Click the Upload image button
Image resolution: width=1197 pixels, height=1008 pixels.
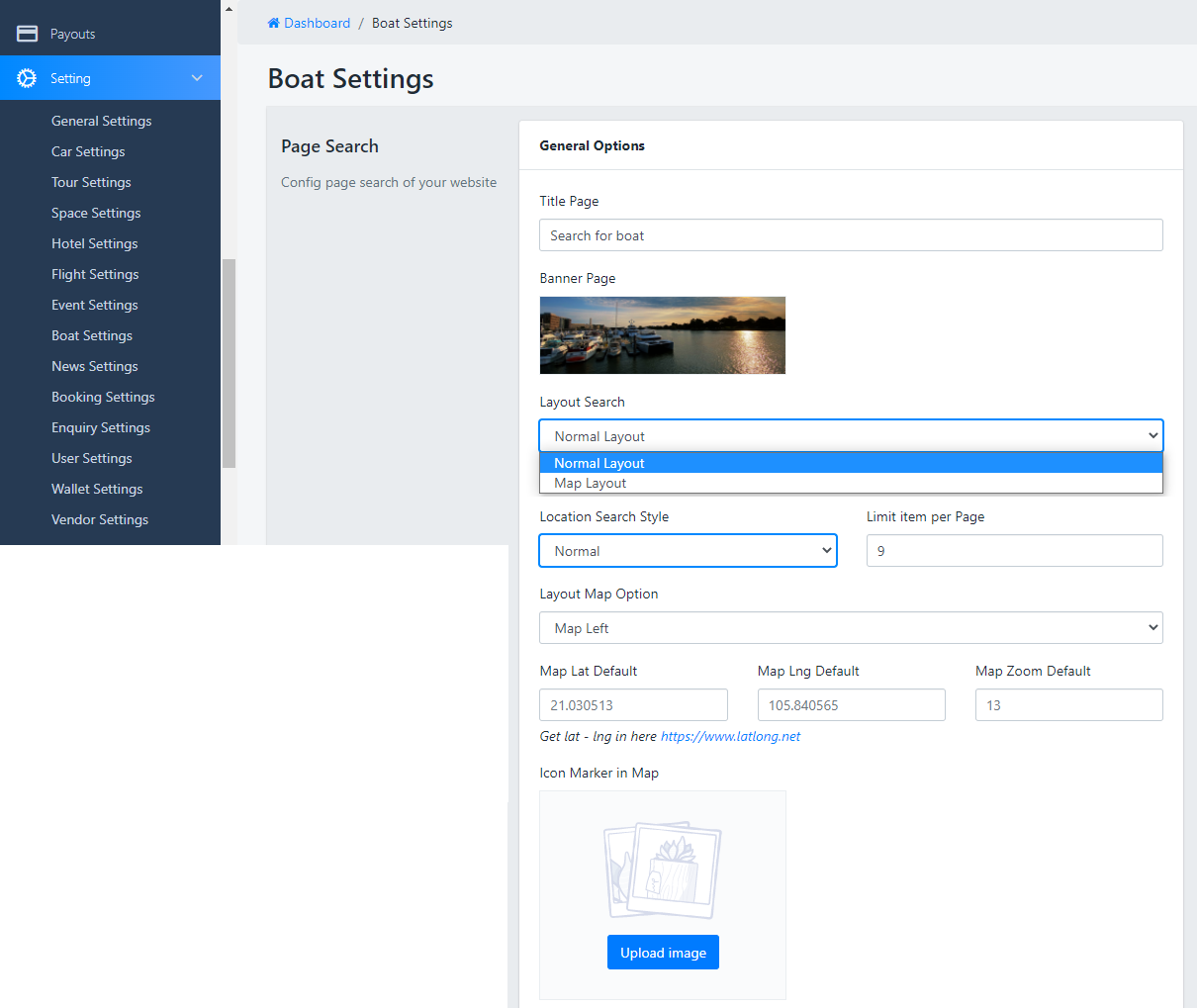[663, 953]
